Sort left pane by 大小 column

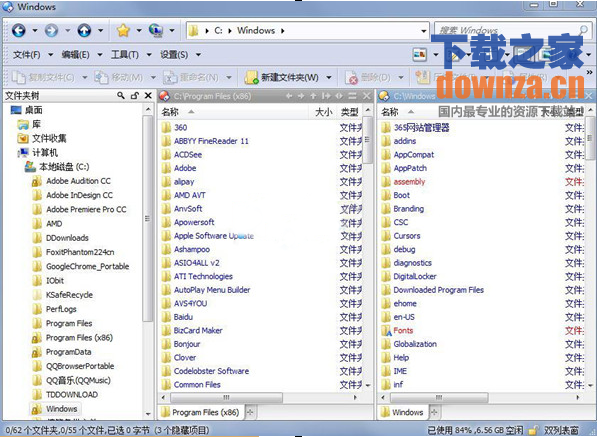pyautogui.click(x=324, y=112)
